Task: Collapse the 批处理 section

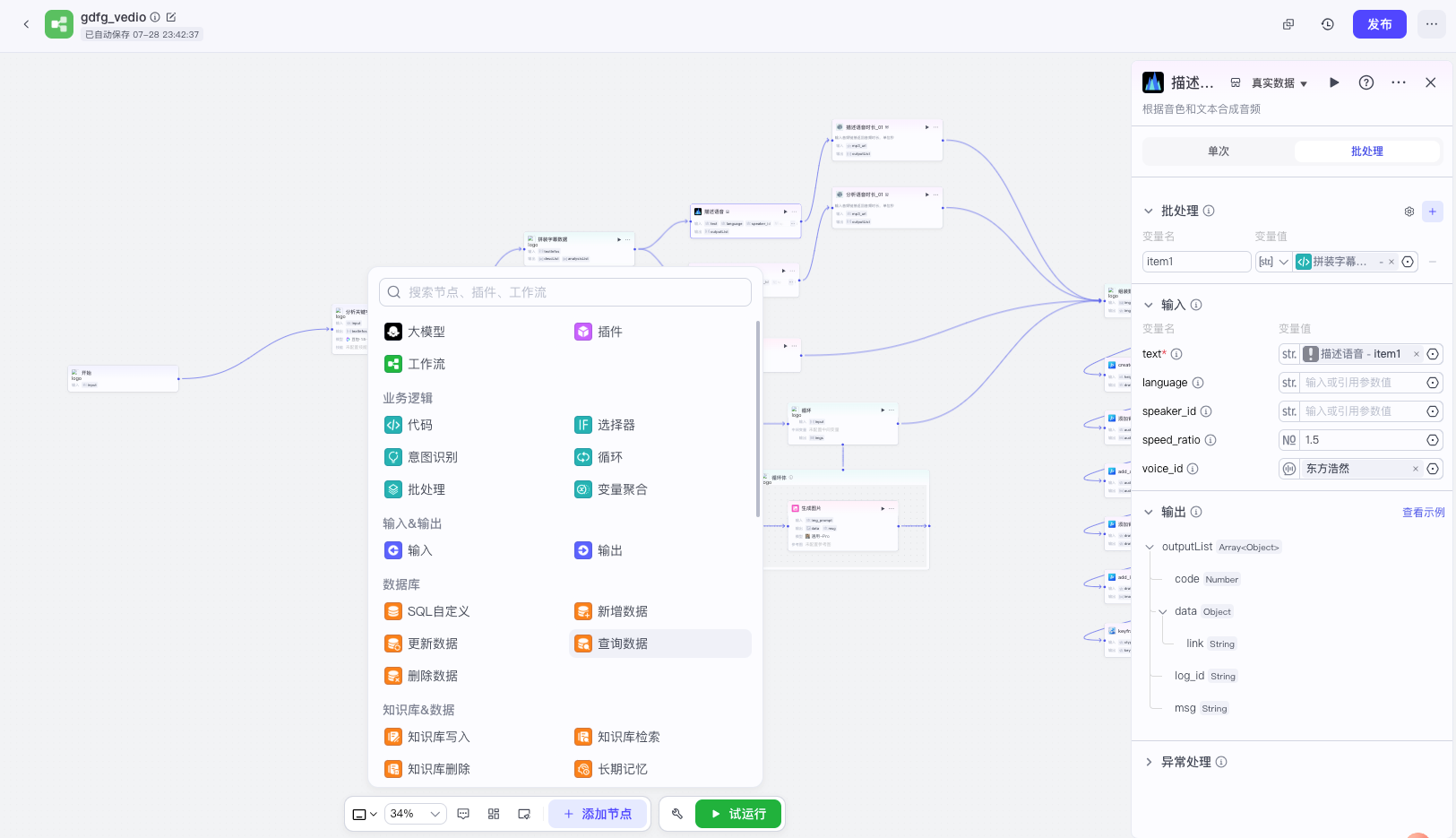Action: [x=1149, y=211]
